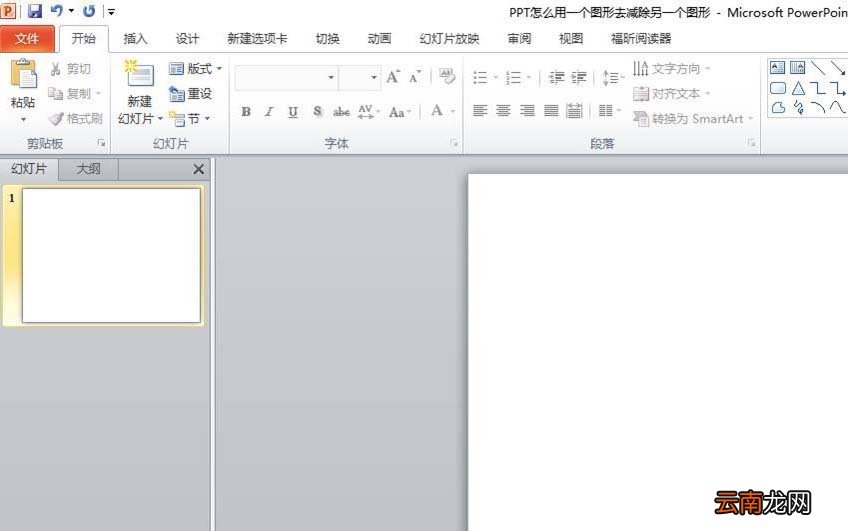Image resolution: width=848 pixels, height=531 pixels.
Task: Open the 文字方向 text direction dropdown
Action: coord(671,69)
